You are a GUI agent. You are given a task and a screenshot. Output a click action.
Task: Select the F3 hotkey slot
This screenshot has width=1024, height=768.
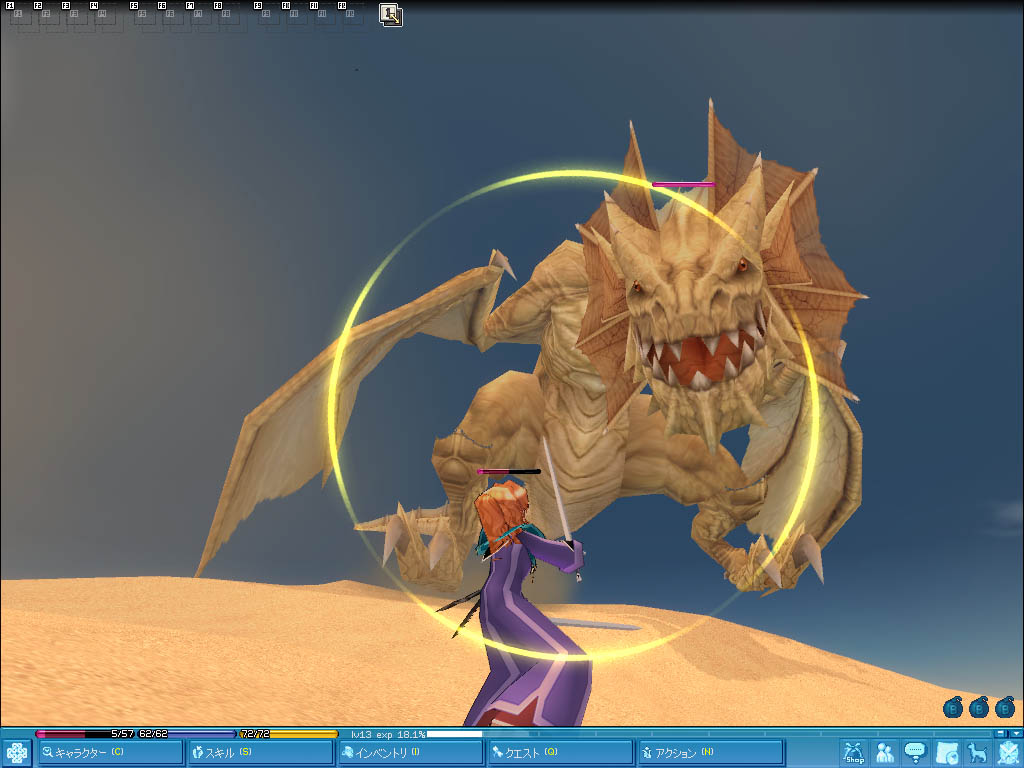pyautogui.click(x=74, y=16)
